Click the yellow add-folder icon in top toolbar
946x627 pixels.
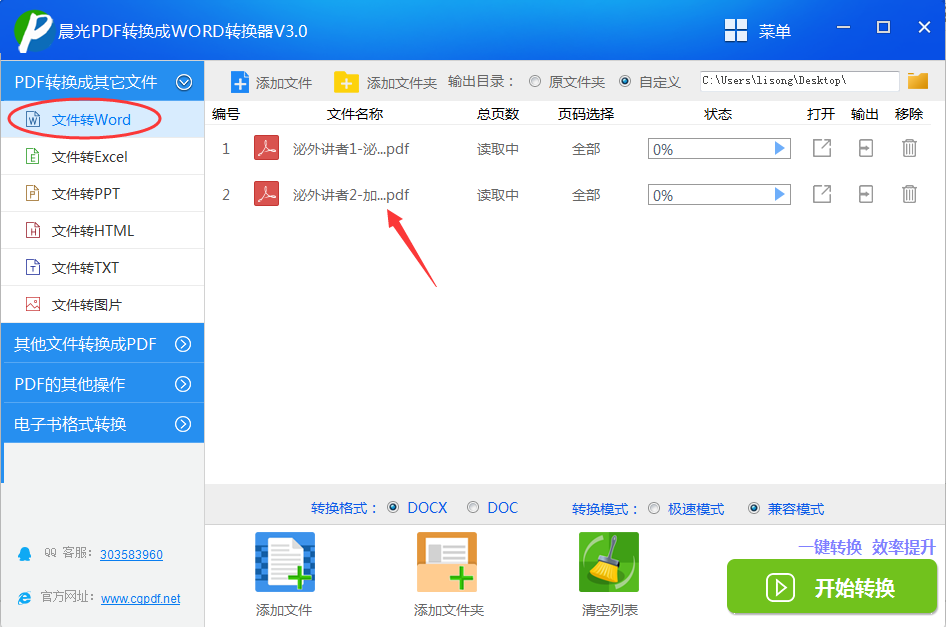[346, 82]
